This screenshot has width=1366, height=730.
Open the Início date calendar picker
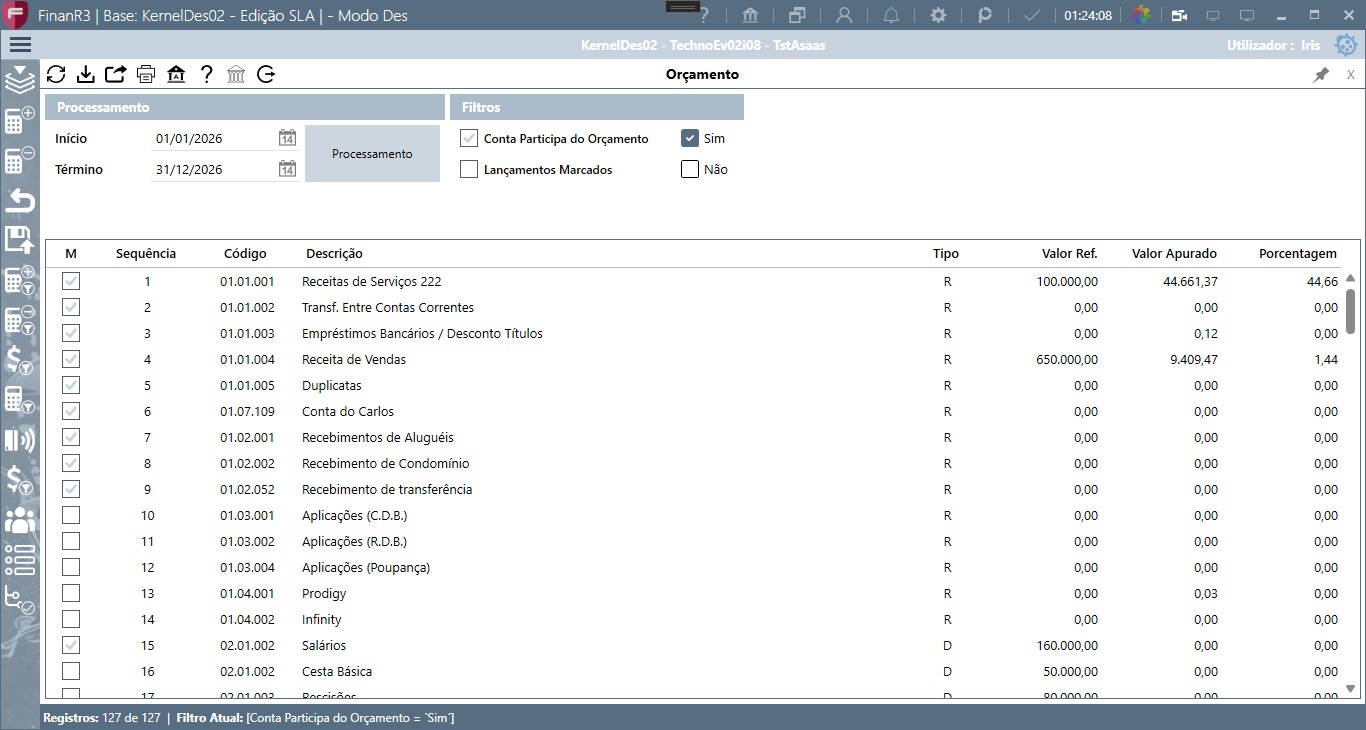coord(287,138)
